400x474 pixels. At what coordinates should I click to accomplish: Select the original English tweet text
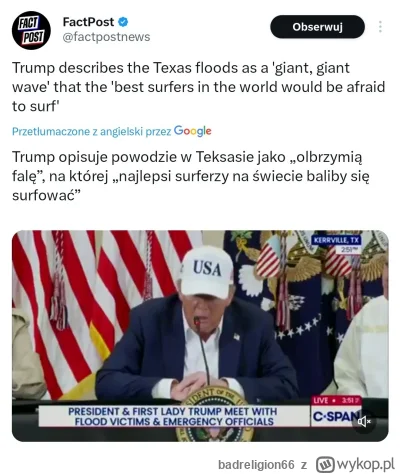coord(199,87)
